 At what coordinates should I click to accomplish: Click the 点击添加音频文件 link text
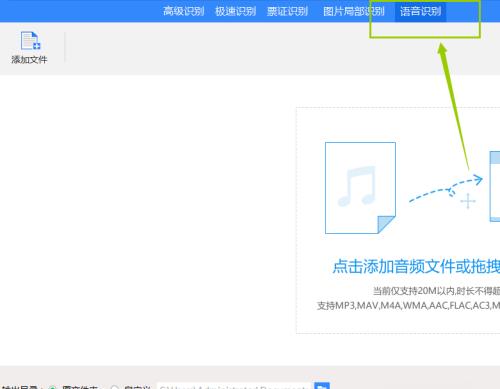pyautogui.click(x=416, y=266)
